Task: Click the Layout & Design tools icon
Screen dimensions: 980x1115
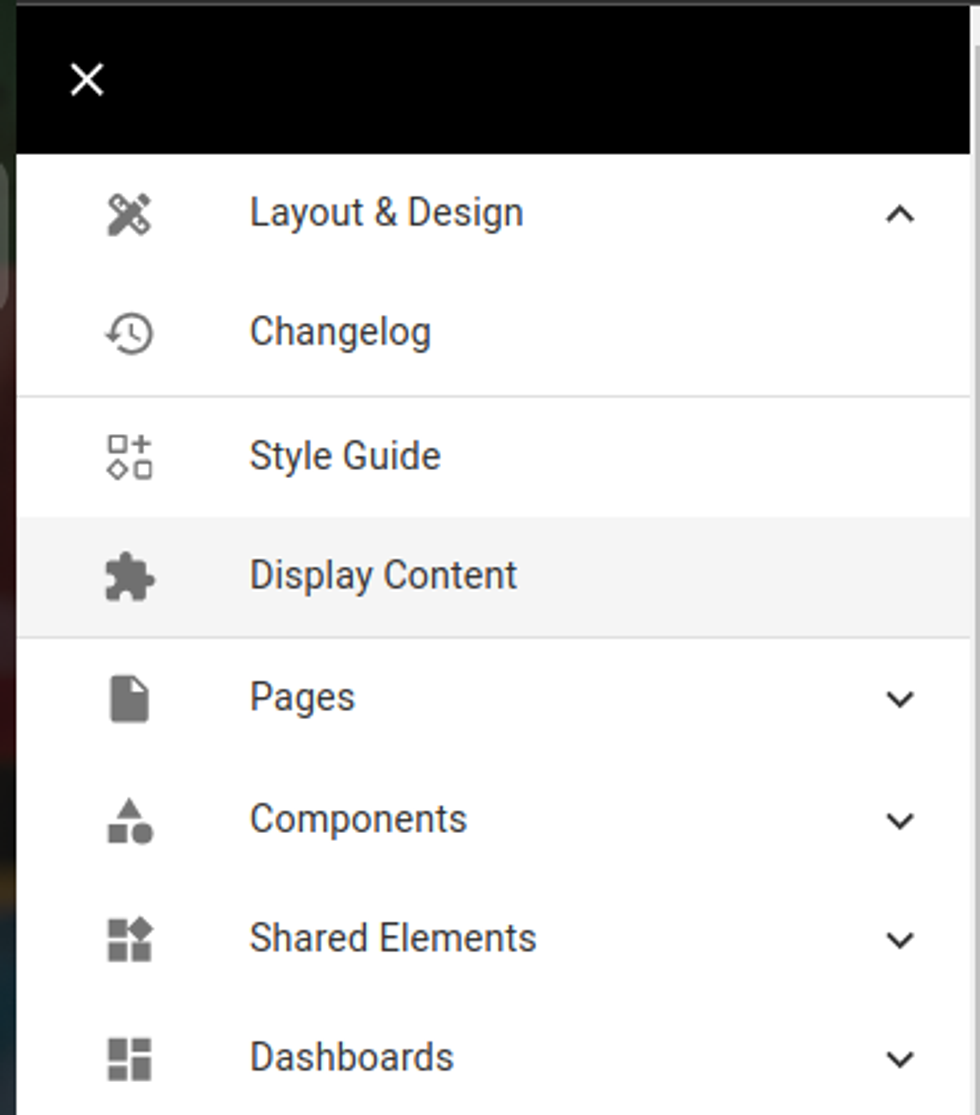Action: click(127, 212)
